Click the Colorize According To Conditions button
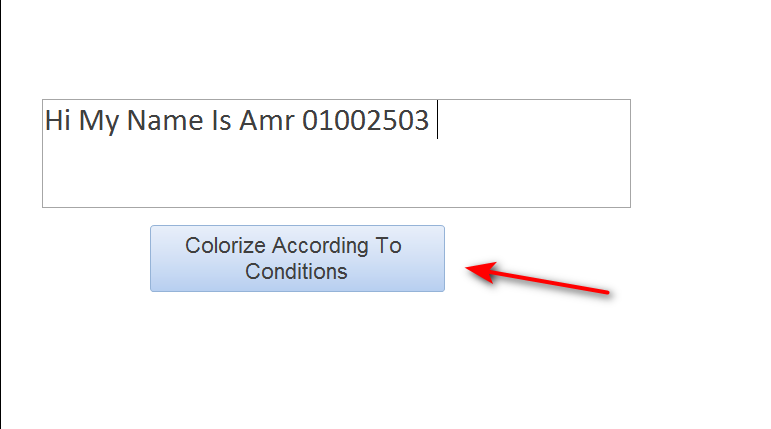 (297, 258)
